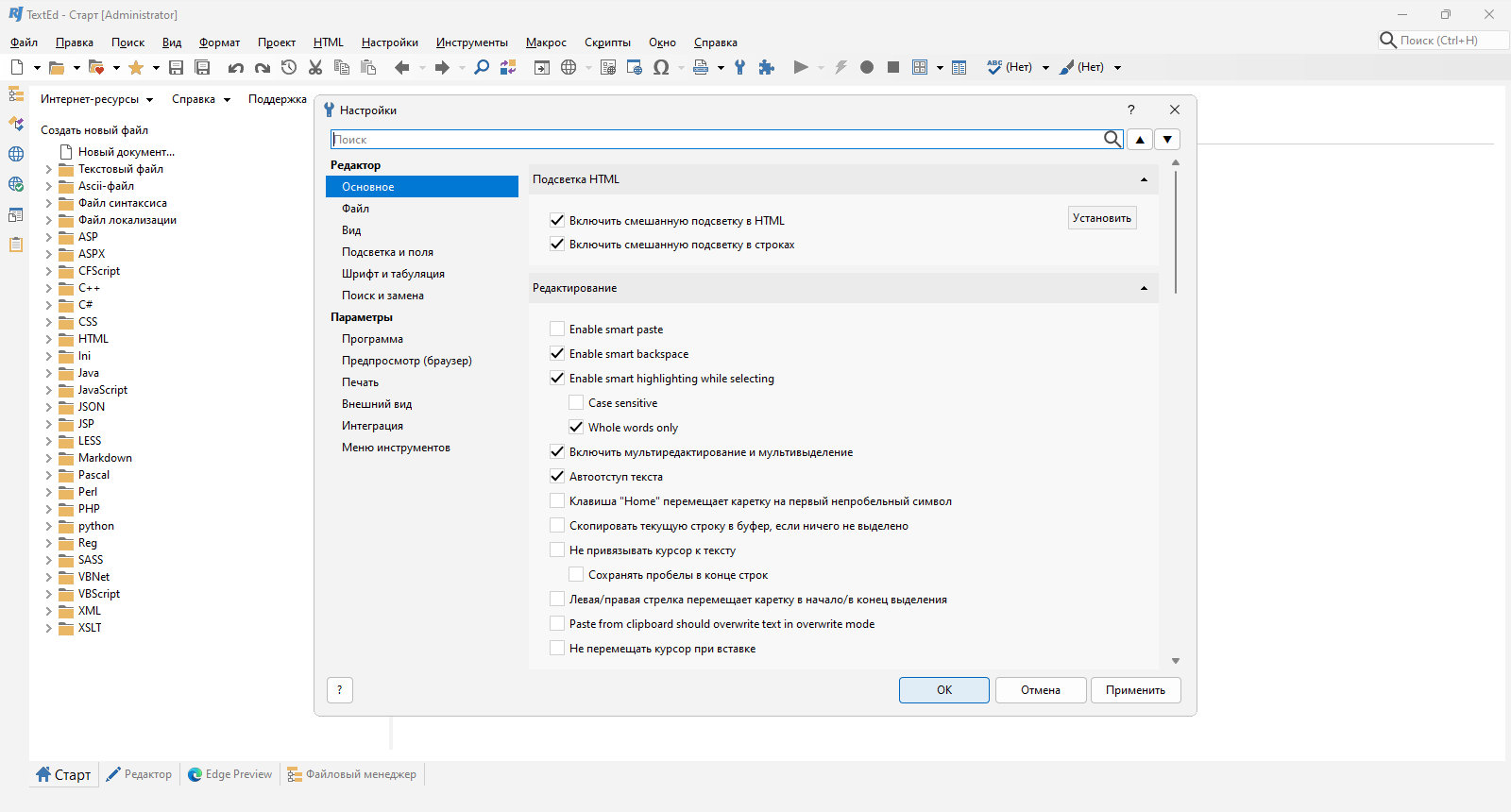
Task: Enable the smart paste checkbox
Action: [557, 329]
